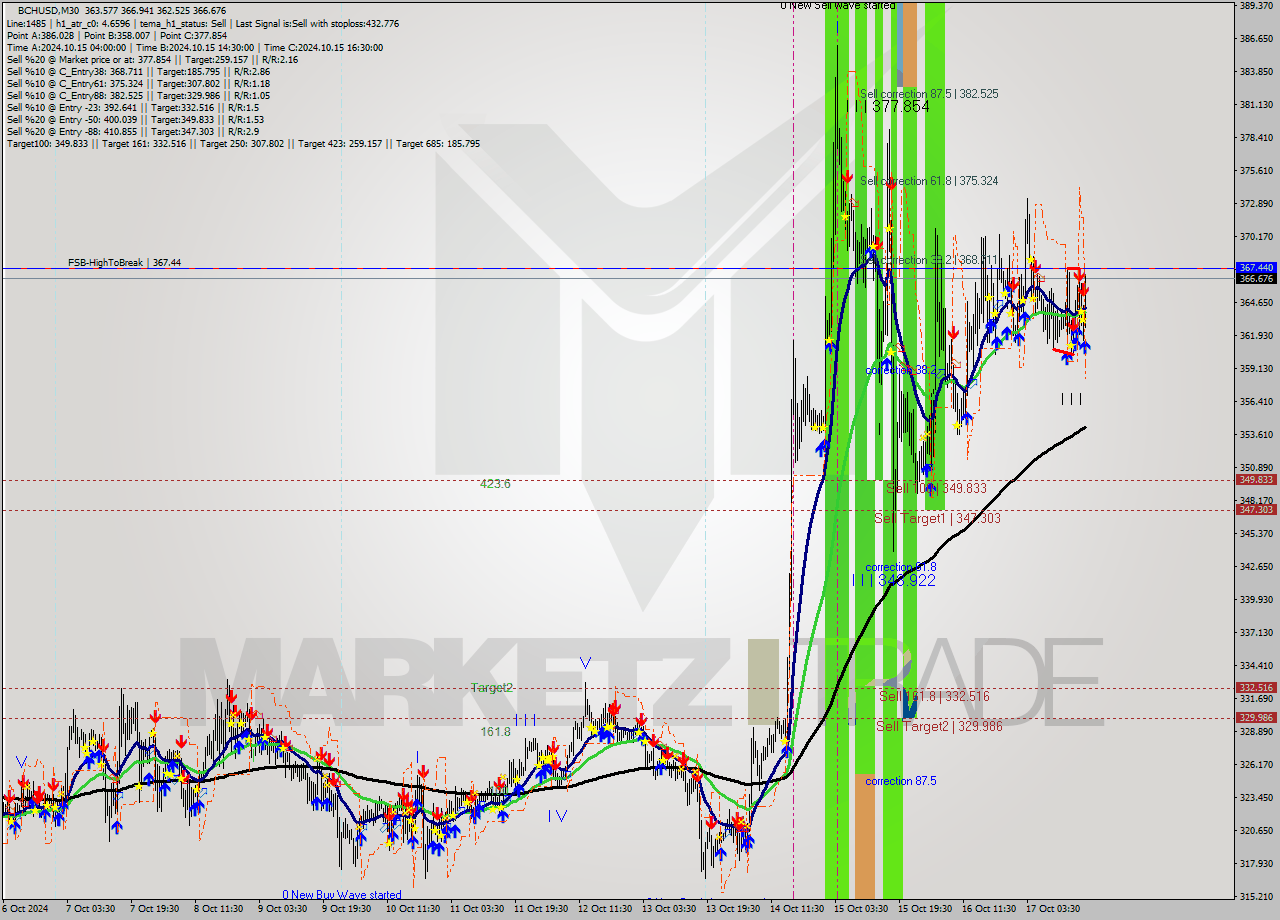Click the '17 Oct 03:30' time axis label
The width and height of the screenshot is (1280, 920).
point(1053,909)
